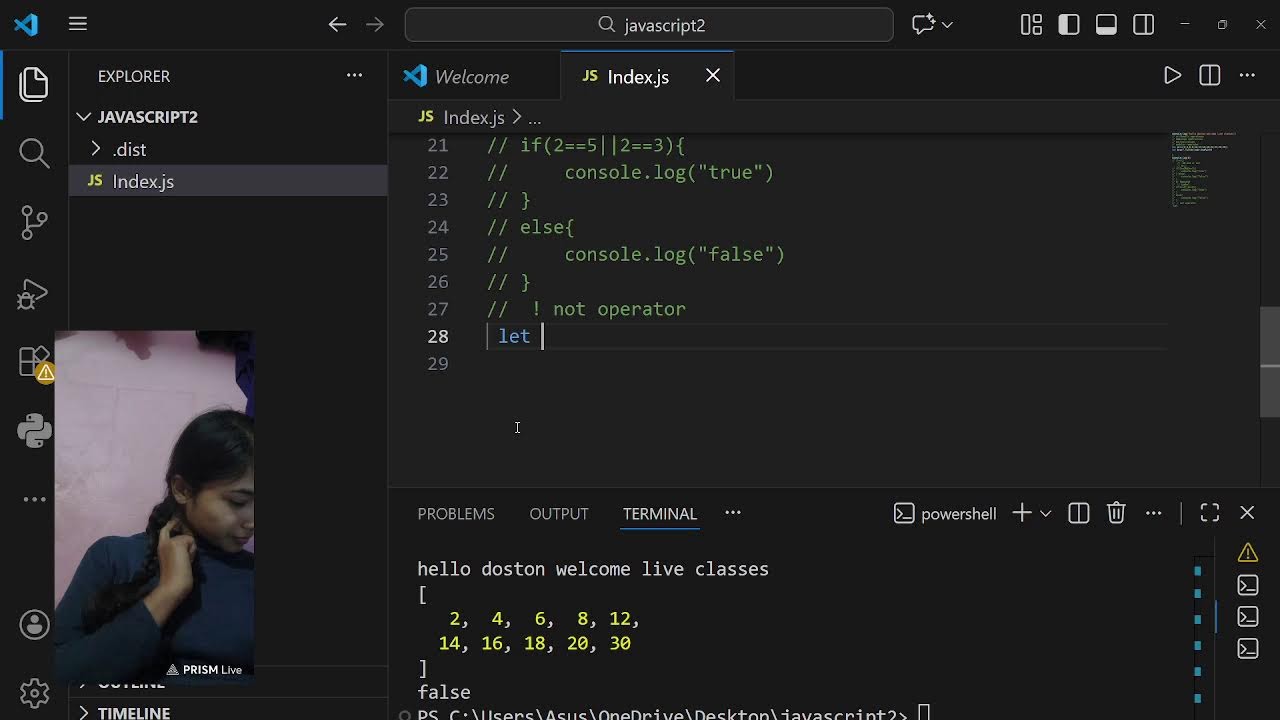Click the "// ! not operator" comment line
The width and height of the screenshot is (1280, 720).
(x=587, y=309)
